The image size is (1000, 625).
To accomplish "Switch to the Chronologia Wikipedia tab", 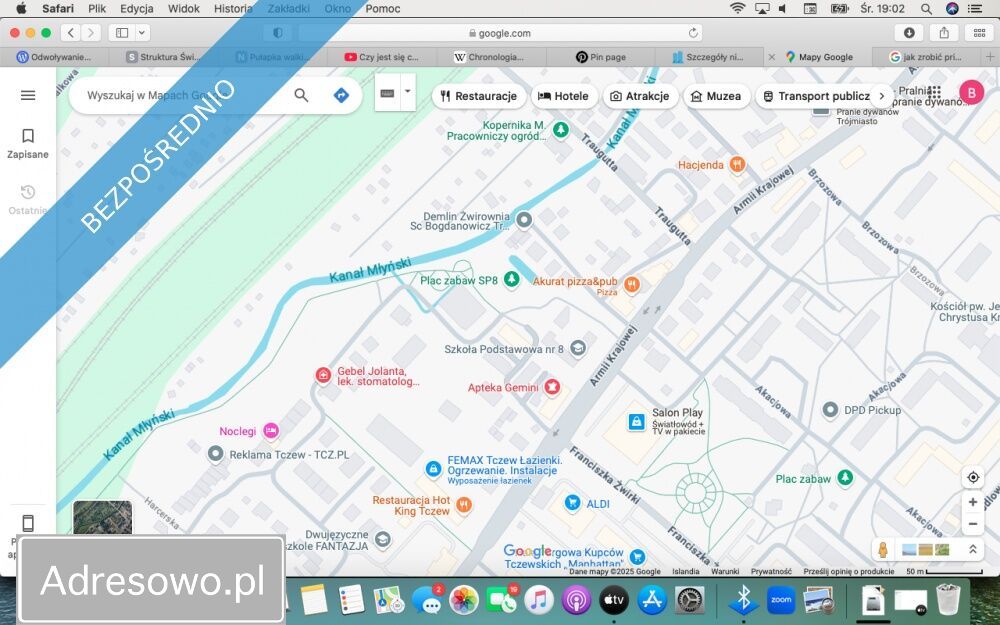I will 491,57.
